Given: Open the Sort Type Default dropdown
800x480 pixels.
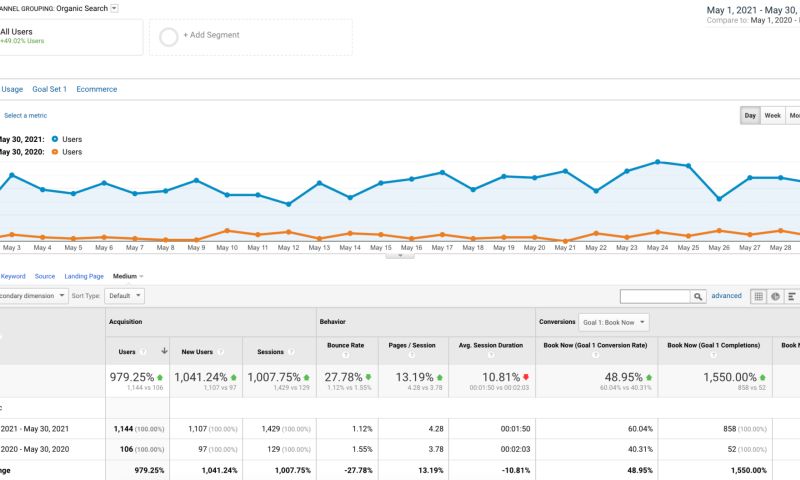Looking at the screenshot, I should pos(125,296).
